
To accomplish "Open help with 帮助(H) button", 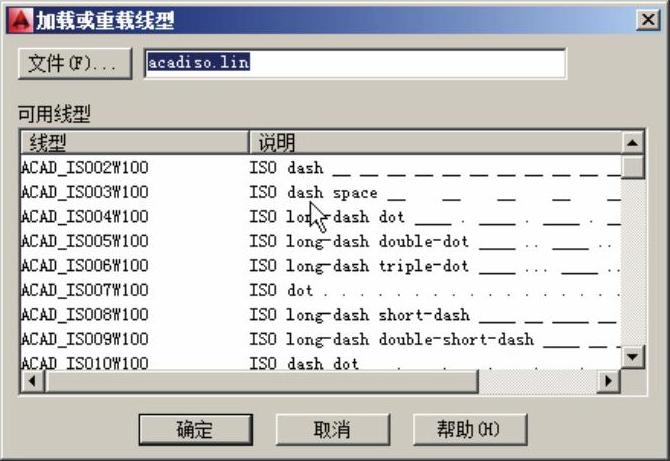I will [468, 429].
